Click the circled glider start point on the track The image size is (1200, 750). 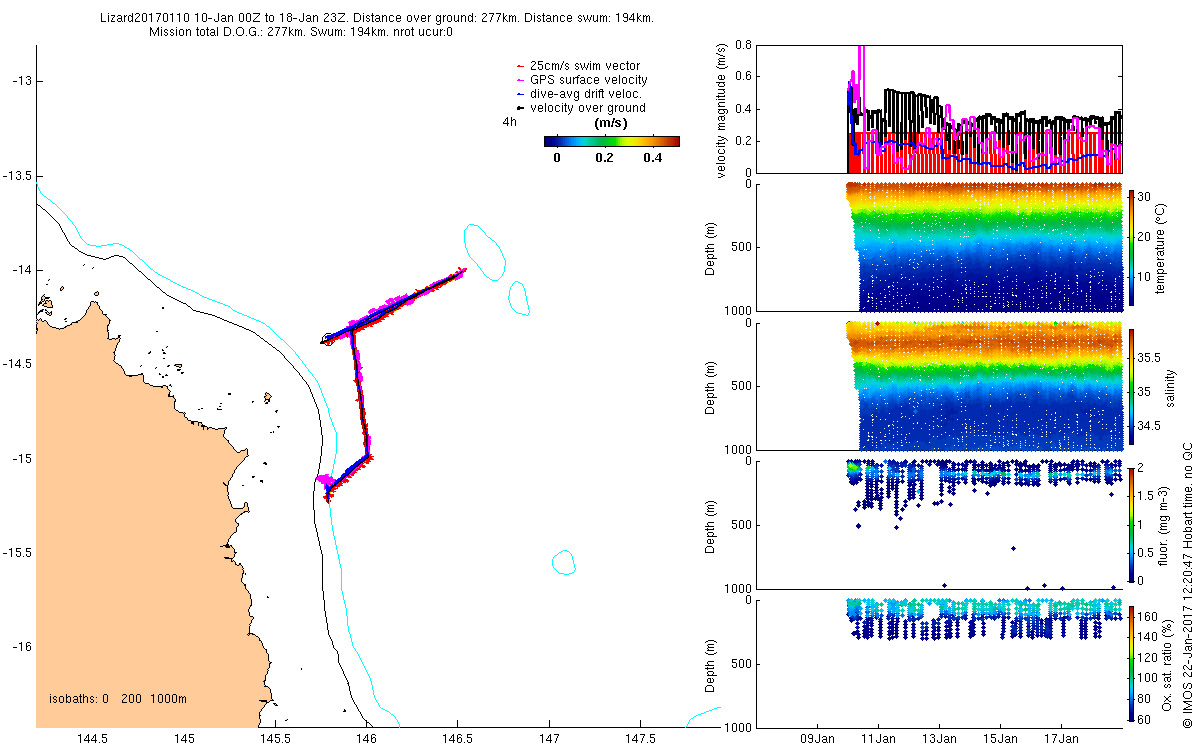[329, 339]
